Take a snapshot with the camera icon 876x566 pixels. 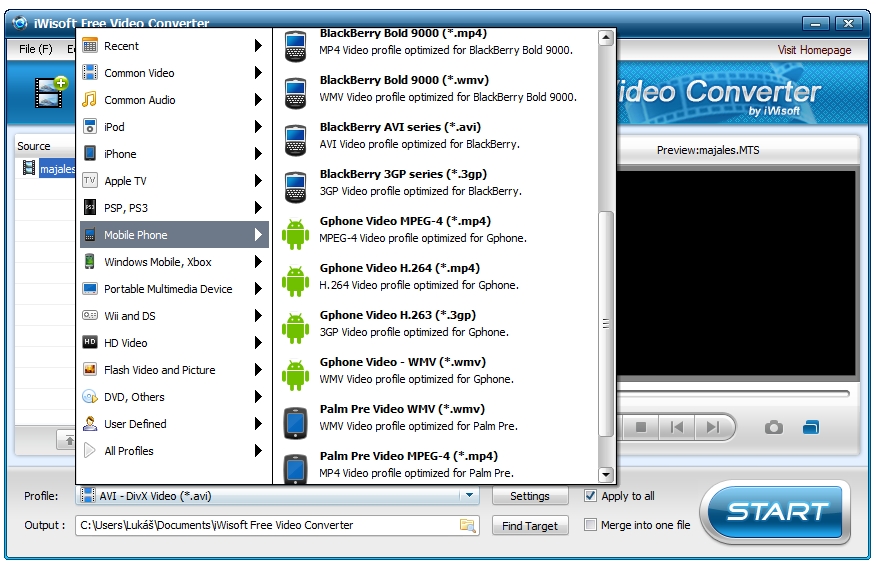[773, 428]
